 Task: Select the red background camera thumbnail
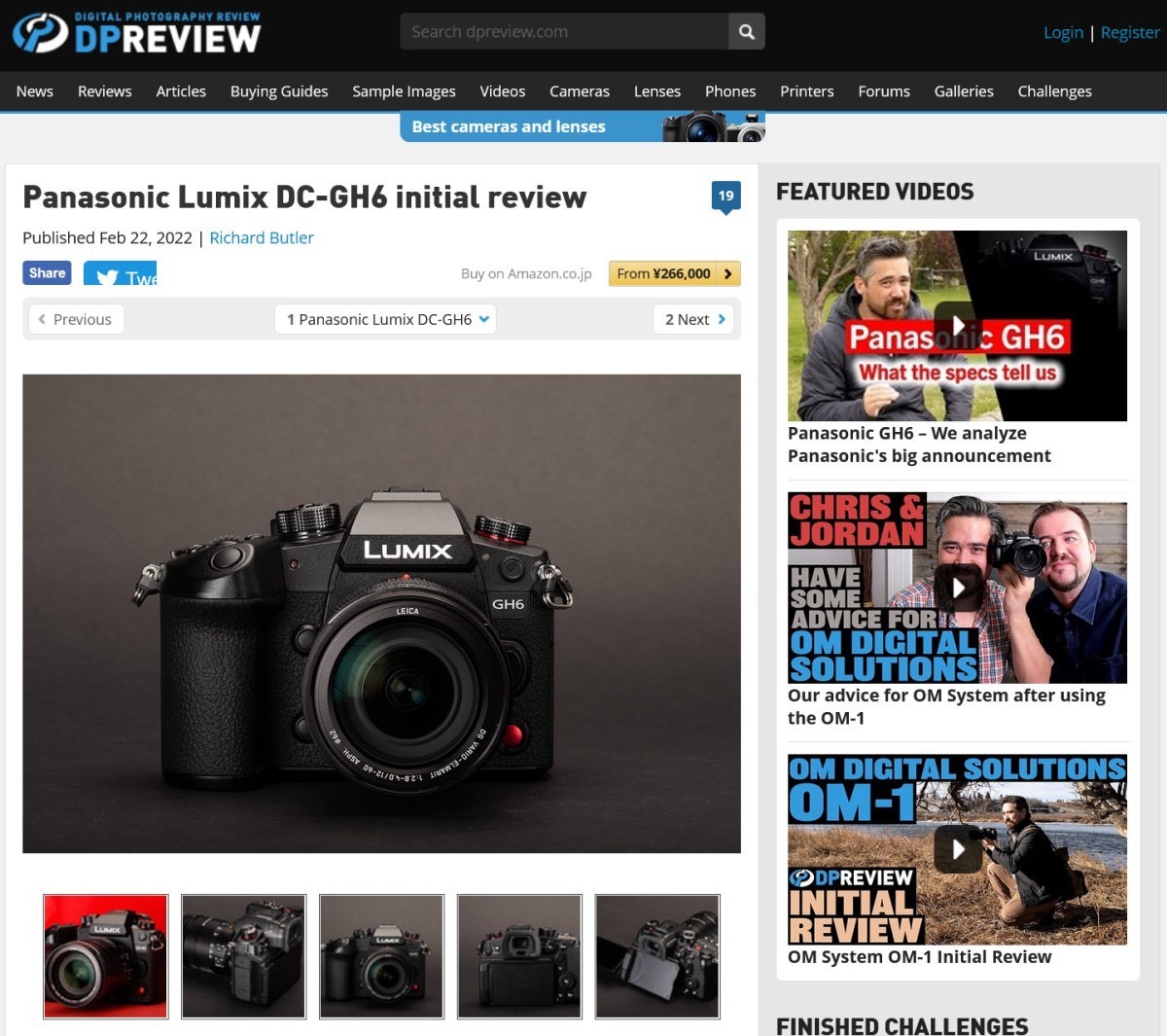click(x=106, y=956)
